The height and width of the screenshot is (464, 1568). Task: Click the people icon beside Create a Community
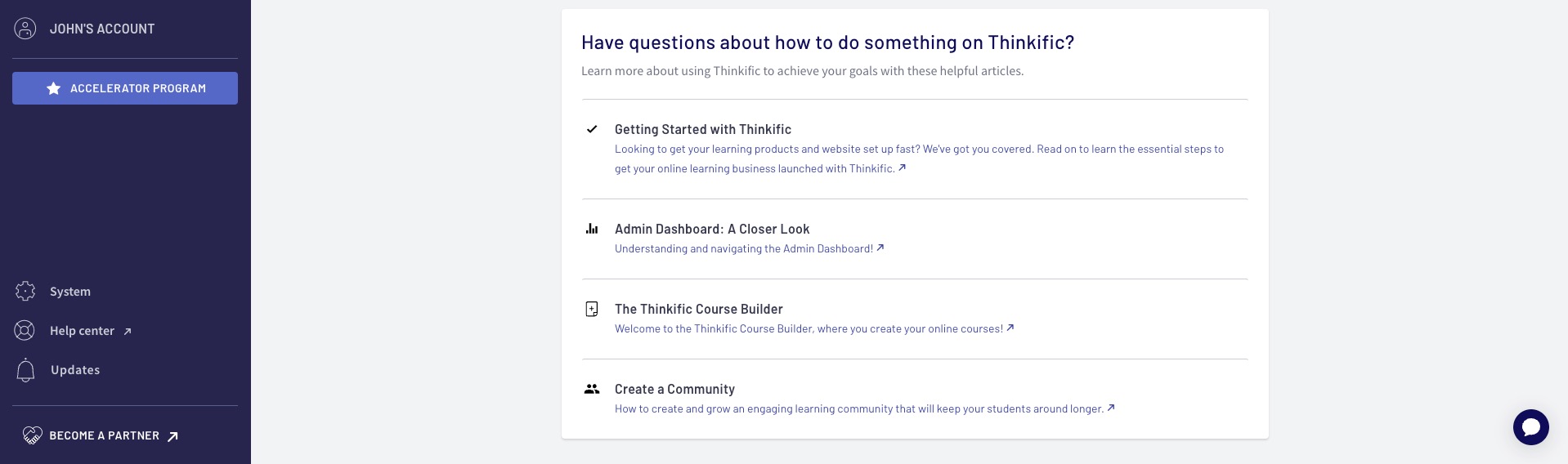[x=592, y=389]
